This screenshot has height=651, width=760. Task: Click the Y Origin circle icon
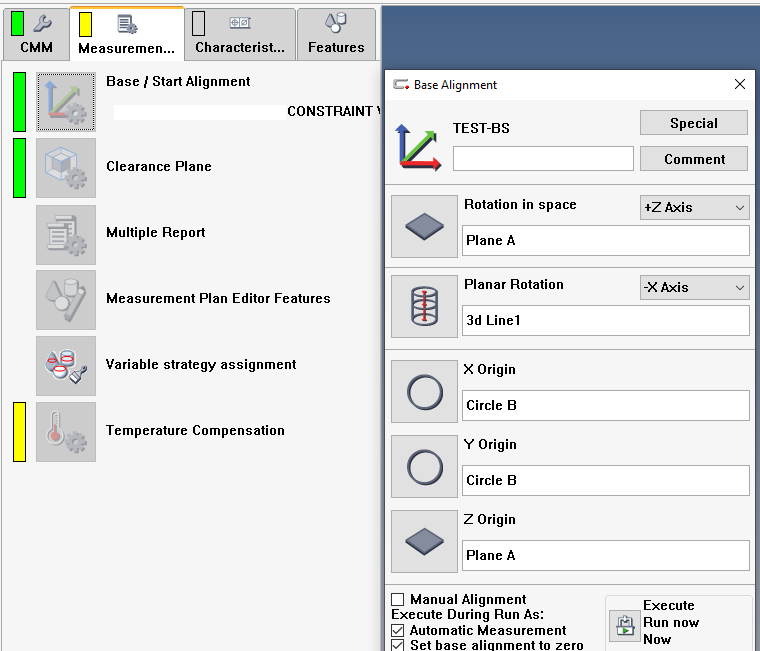click(x=425, y=466)
